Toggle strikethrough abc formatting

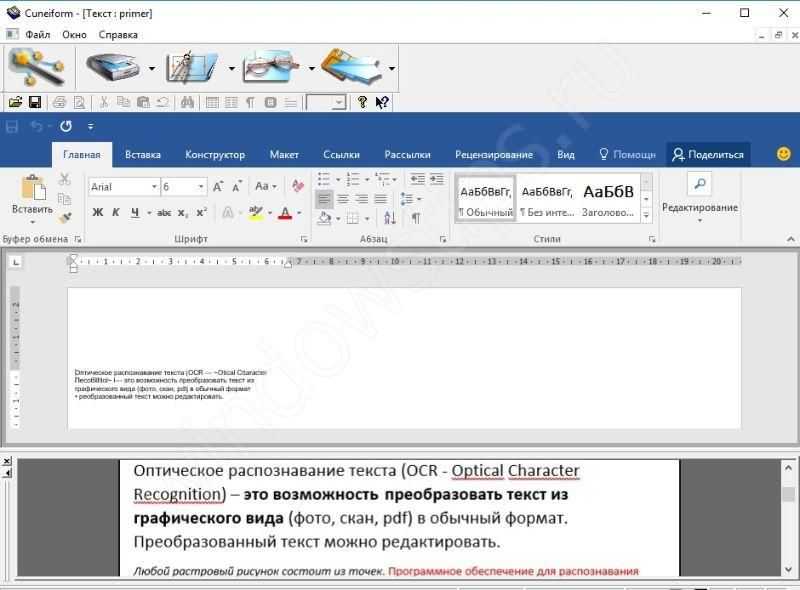164,212
